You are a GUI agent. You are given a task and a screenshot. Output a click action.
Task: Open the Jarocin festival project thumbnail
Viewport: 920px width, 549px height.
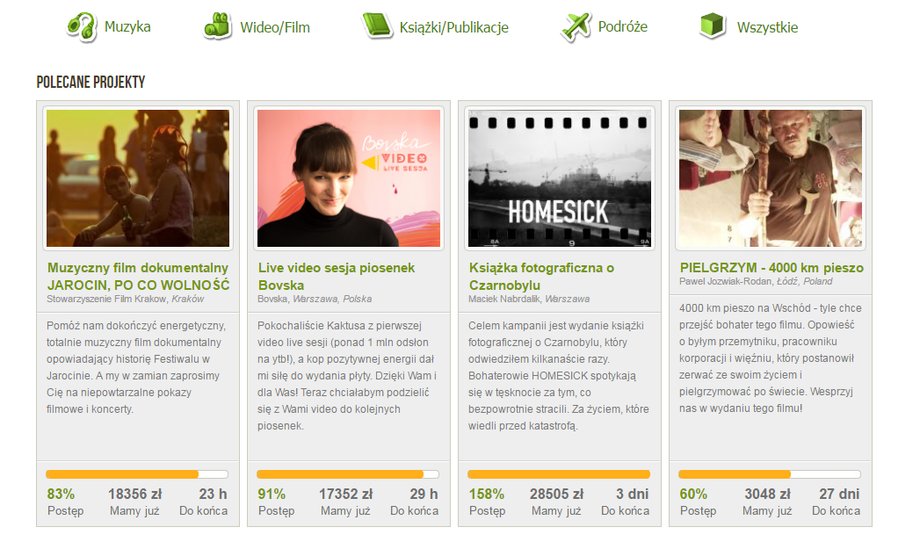click(x=138, y=178)
